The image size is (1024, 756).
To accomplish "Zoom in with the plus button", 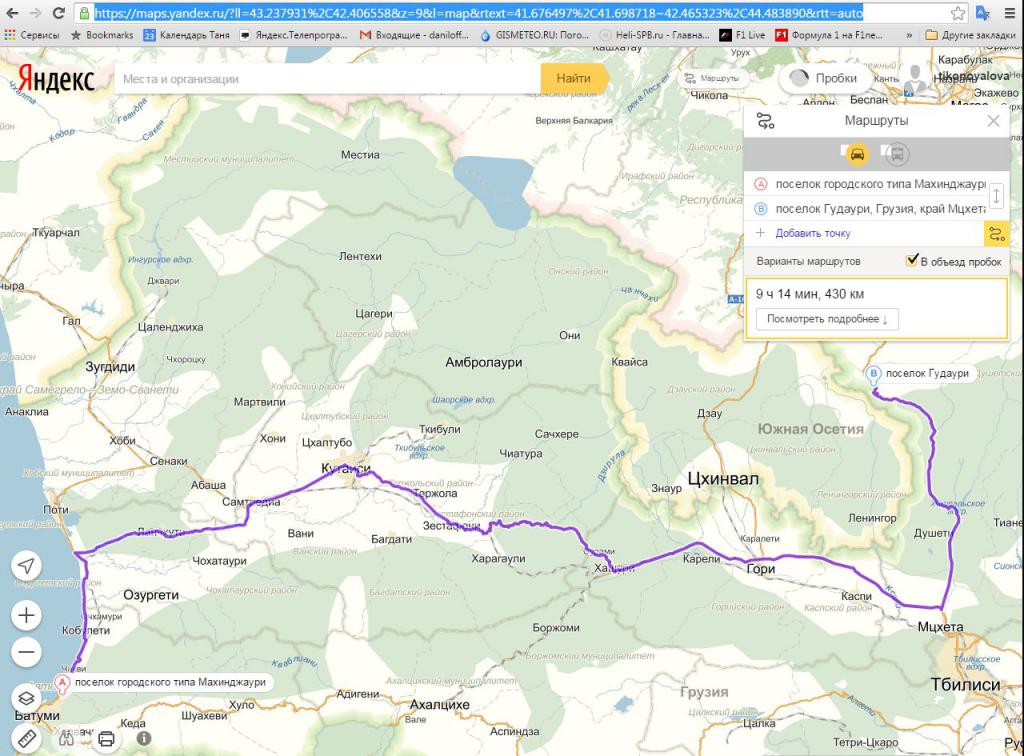I will tap(26, 615).
